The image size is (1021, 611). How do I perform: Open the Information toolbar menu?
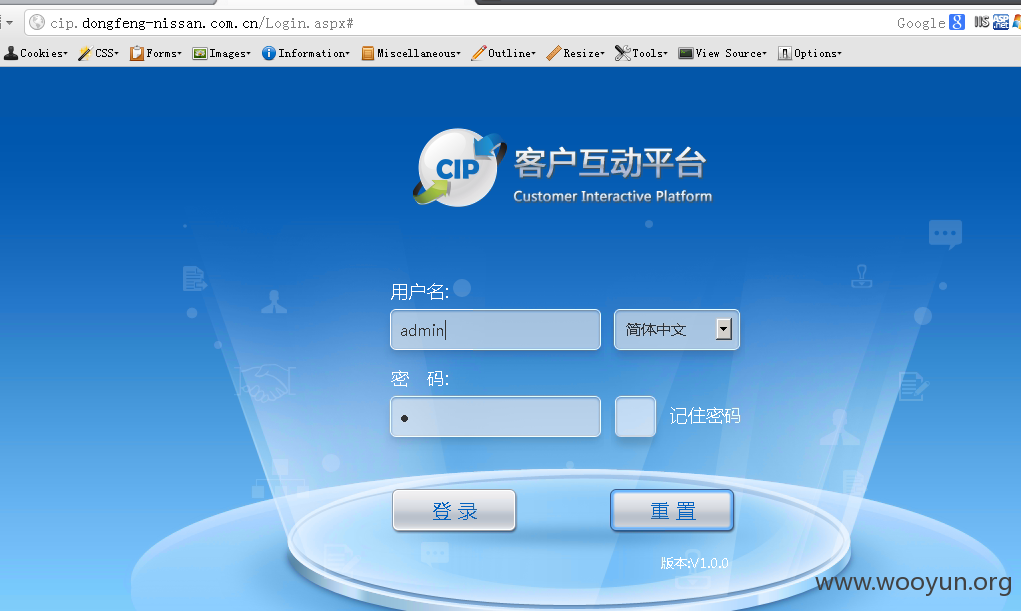point(305,53)
